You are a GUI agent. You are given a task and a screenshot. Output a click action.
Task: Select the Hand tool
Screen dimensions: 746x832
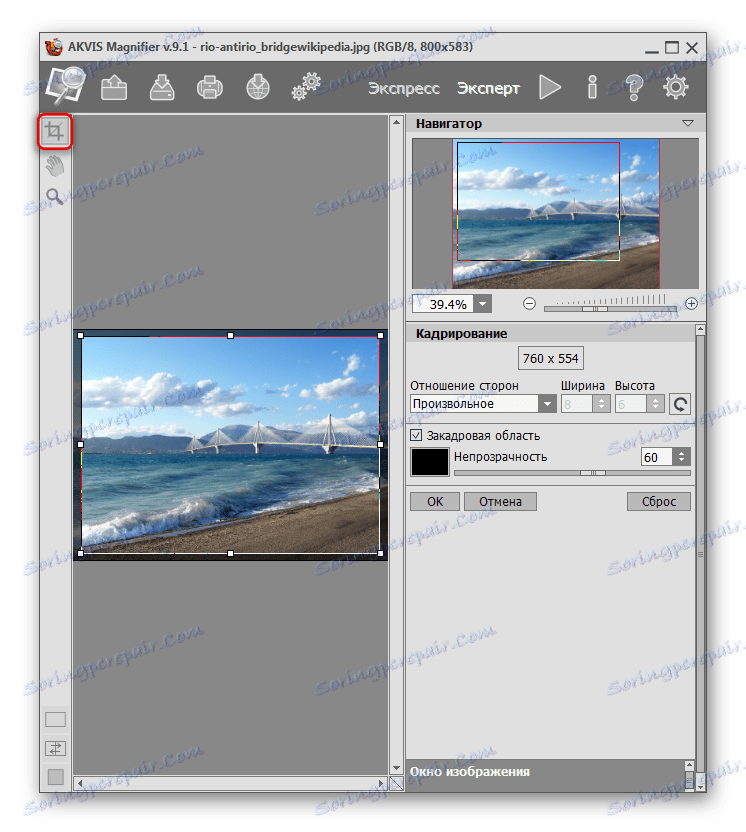[x=55, y=166]
